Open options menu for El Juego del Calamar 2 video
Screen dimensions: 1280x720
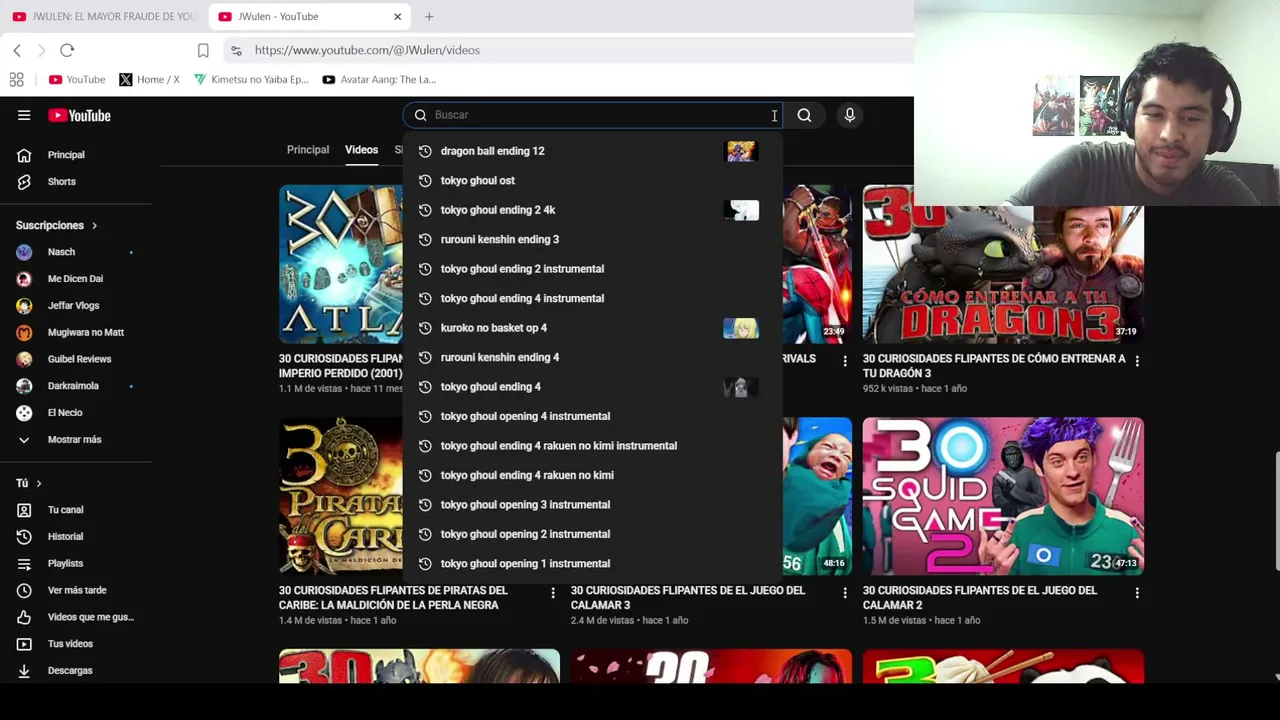(x=1137, y=592)
